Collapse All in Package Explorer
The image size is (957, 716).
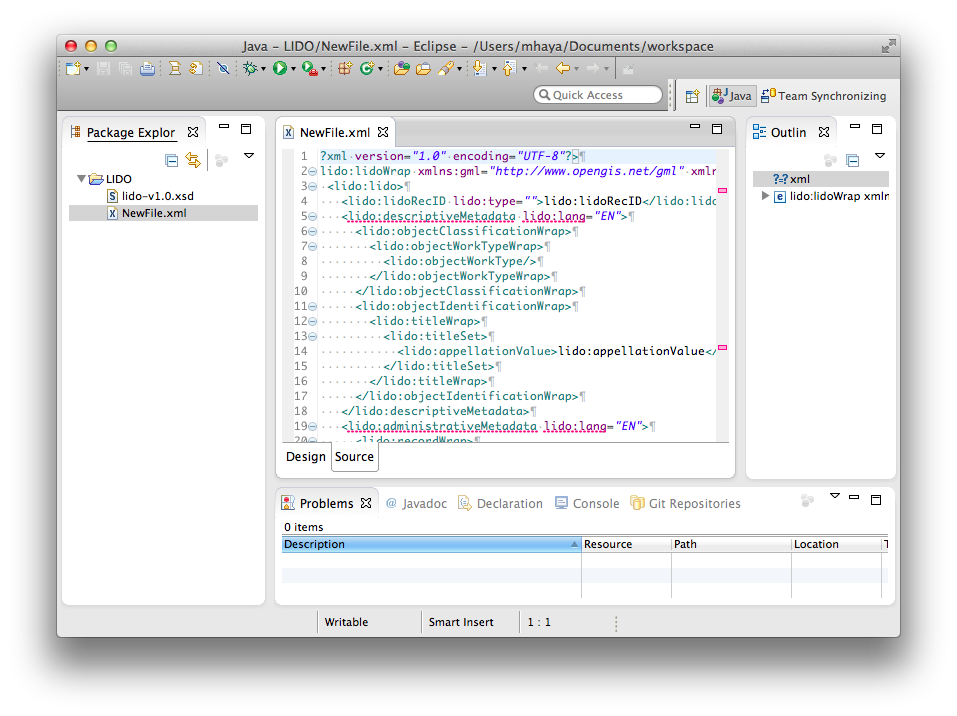[171, 158]
